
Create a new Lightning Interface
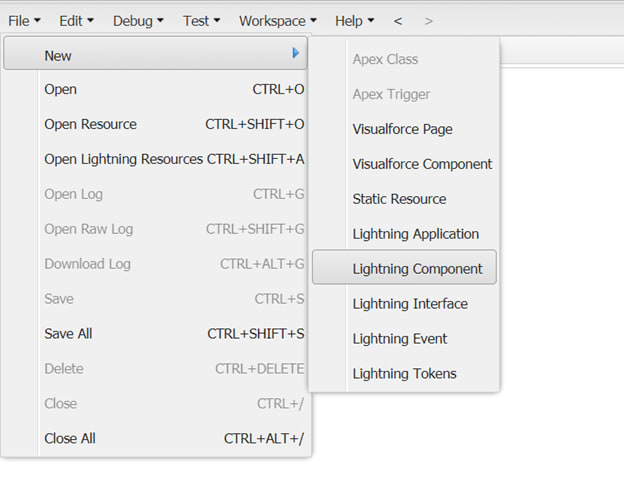tap(404, 304)
